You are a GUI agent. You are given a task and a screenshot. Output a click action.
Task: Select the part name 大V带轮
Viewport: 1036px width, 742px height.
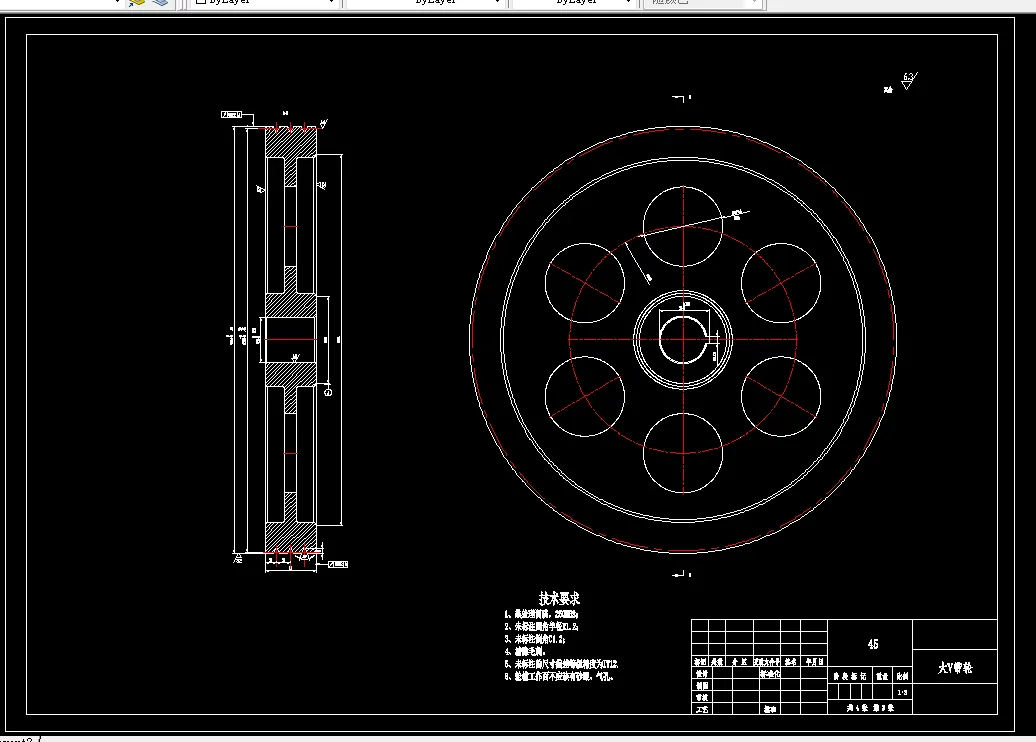tap(955, 668)
